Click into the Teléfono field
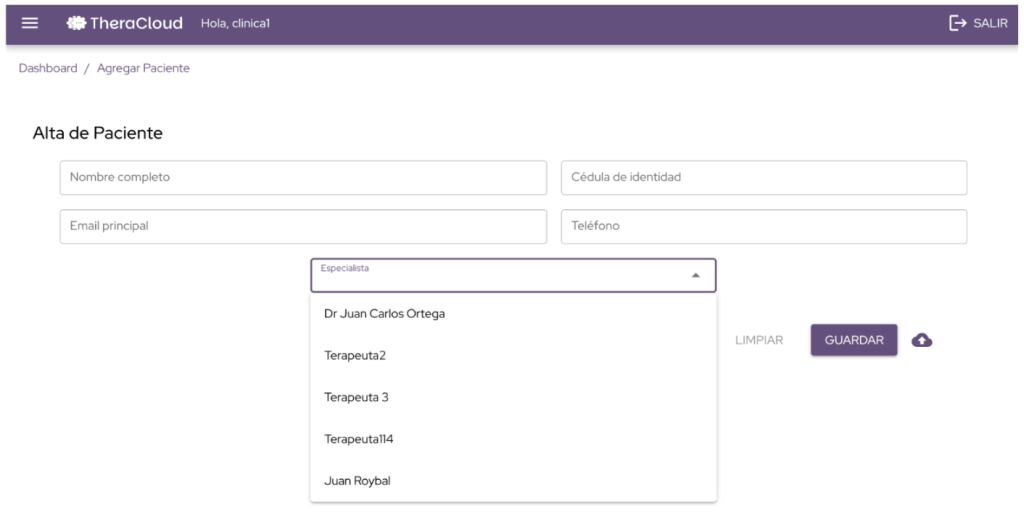This screenshot has width=1024, height=527. point(763,226)
